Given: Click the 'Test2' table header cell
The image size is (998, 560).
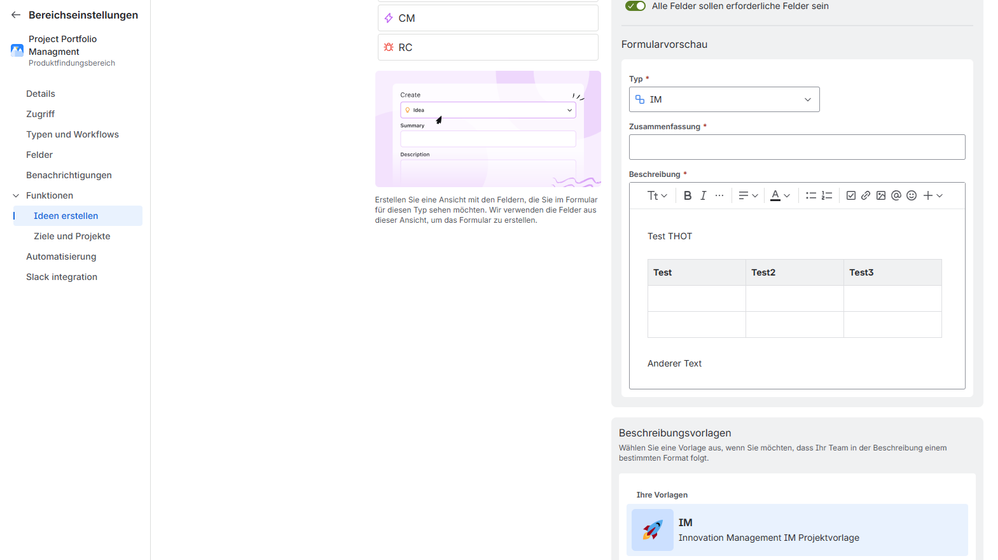Looking at the screenshot, I should [794, 272].
